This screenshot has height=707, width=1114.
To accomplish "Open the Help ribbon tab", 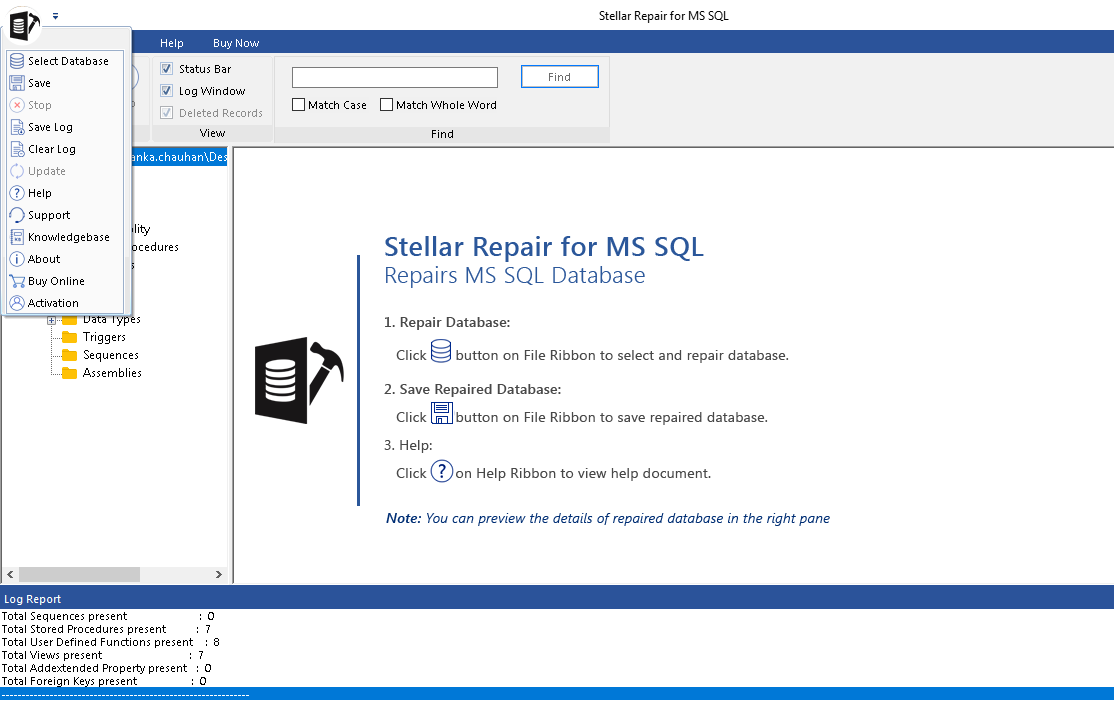I will click(171, 43).
